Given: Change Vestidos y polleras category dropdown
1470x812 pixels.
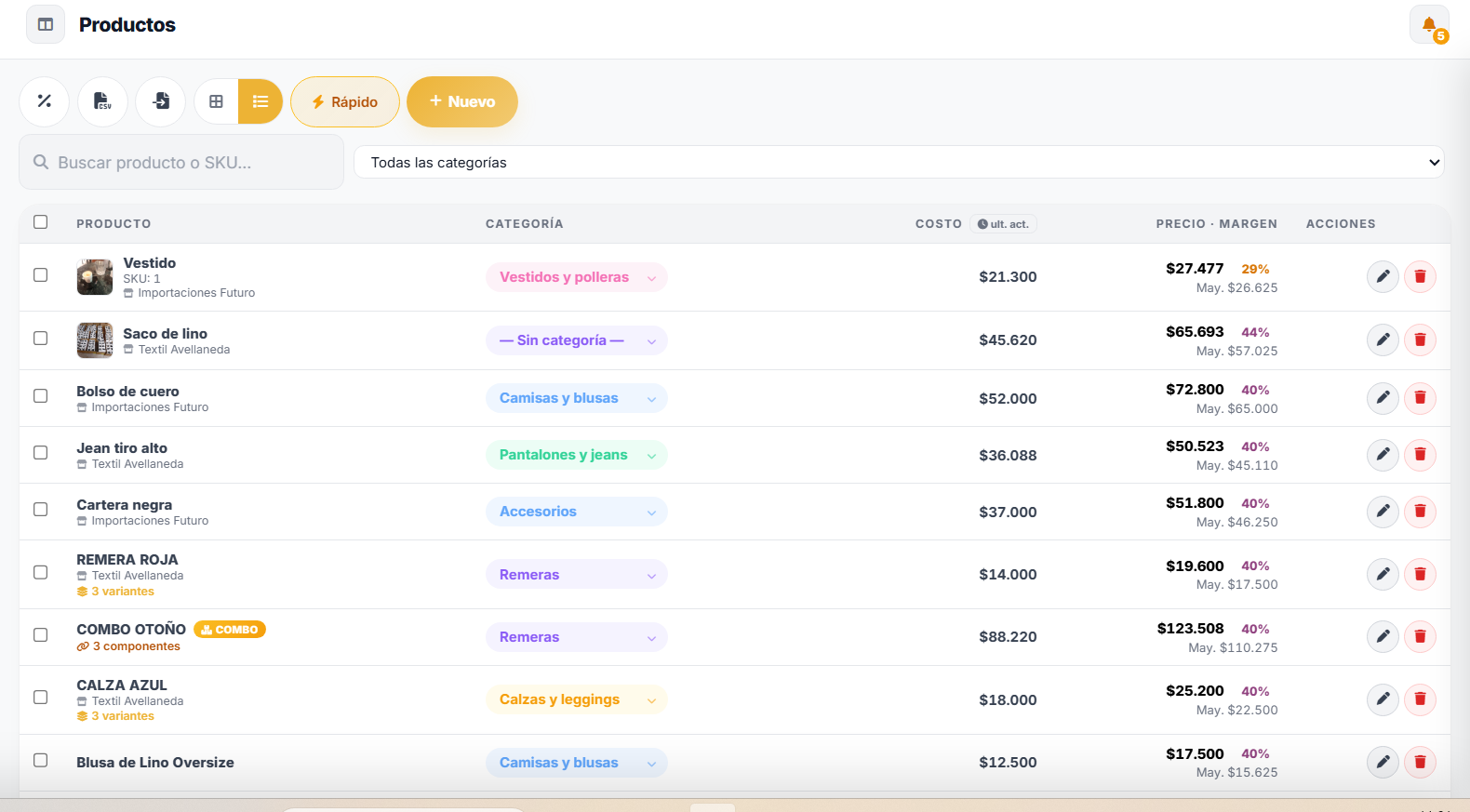Looking at the screenshot, I should click(577, 277).
